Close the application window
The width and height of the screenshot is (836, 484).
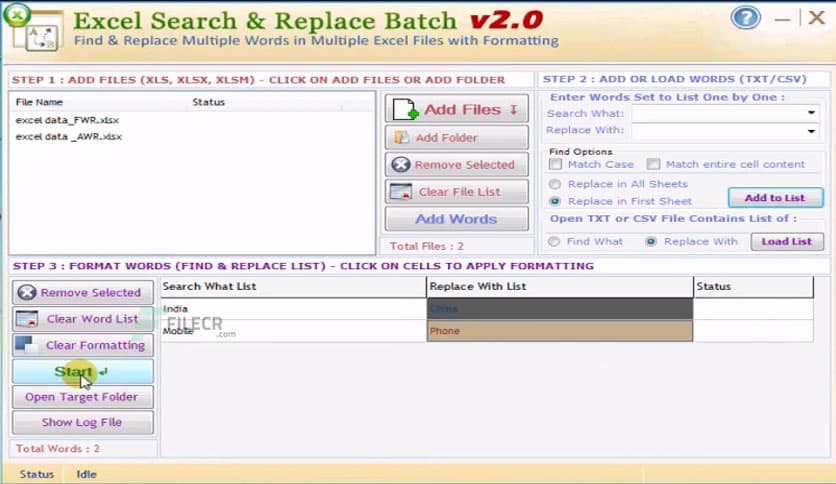[816, 18]
